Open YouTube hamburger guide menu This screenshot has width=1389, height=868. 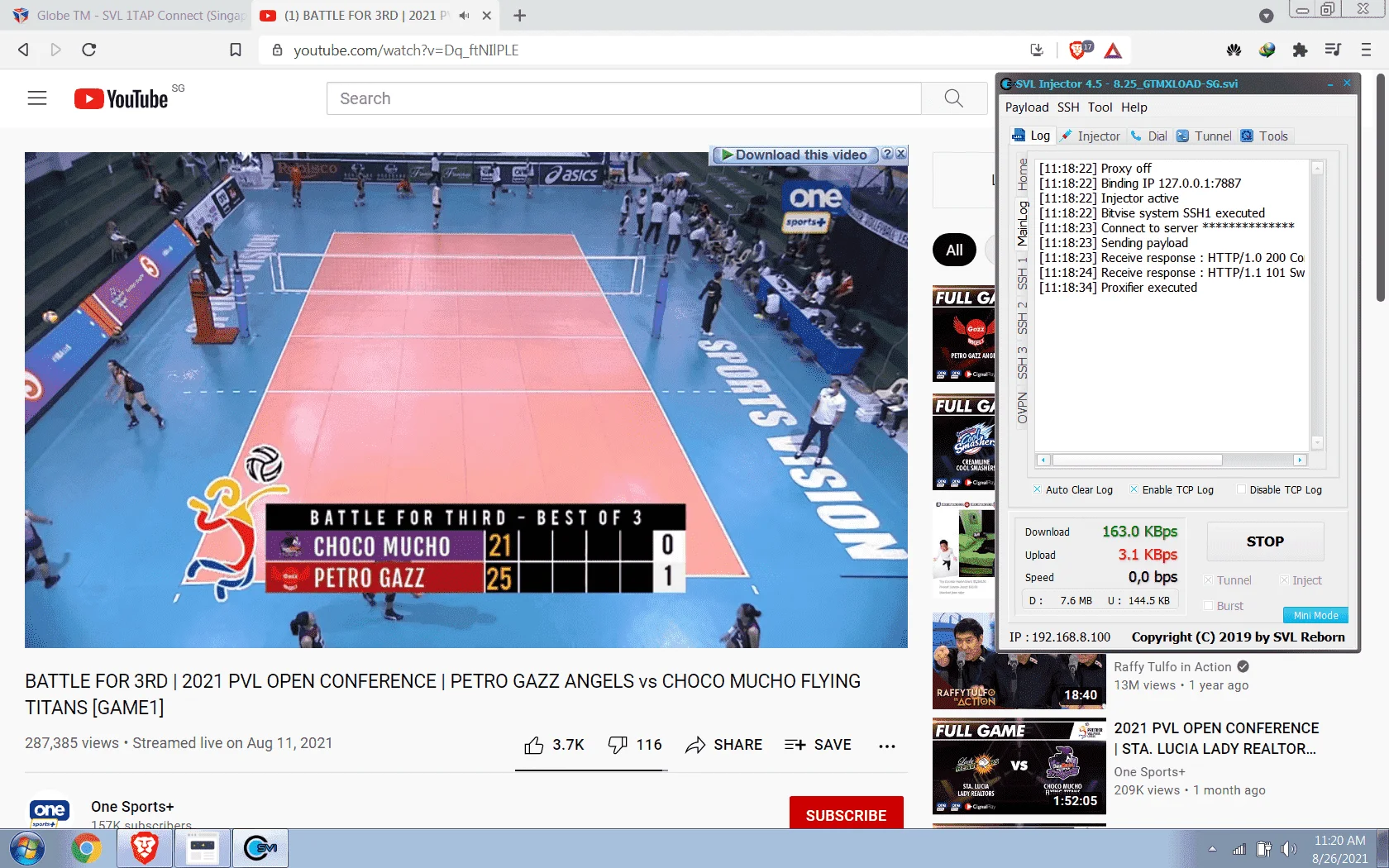coord(37,98)
